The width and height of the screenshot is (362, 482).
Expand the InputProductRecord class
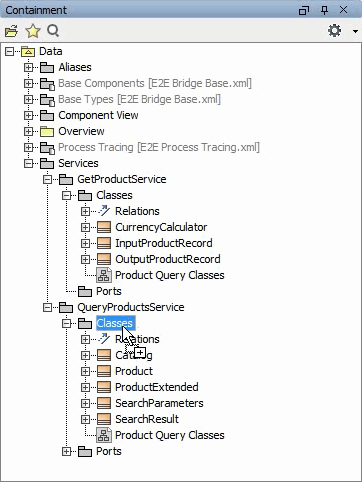(x=85, y=243)
